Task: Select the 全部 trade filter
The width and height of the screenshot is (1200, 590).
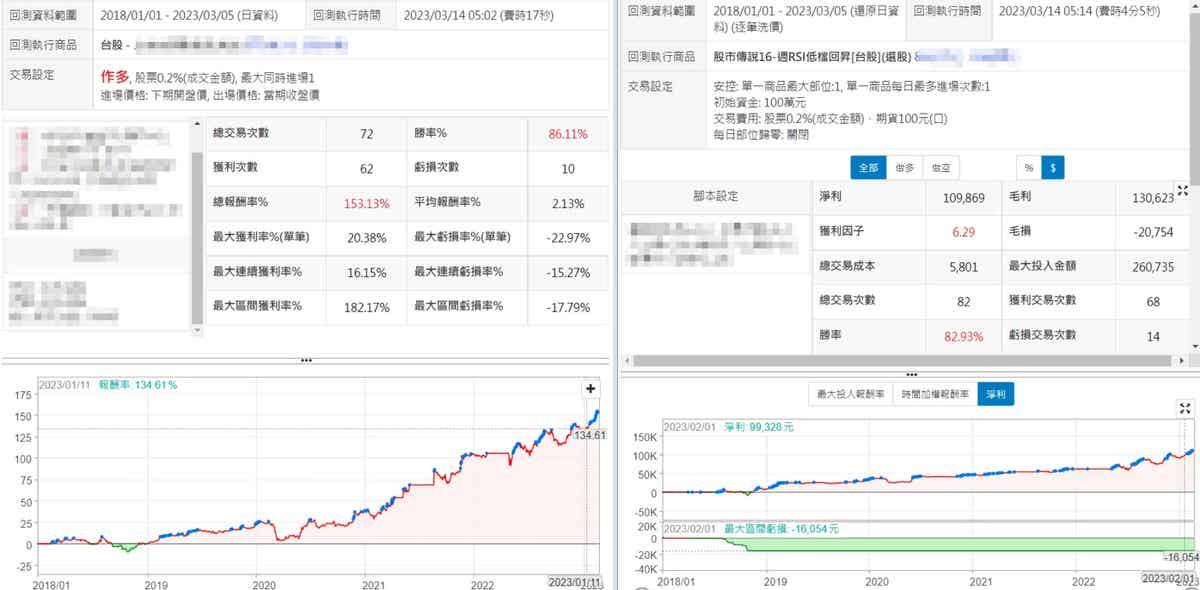Action: pyautogui.click(x=868, y=168)
